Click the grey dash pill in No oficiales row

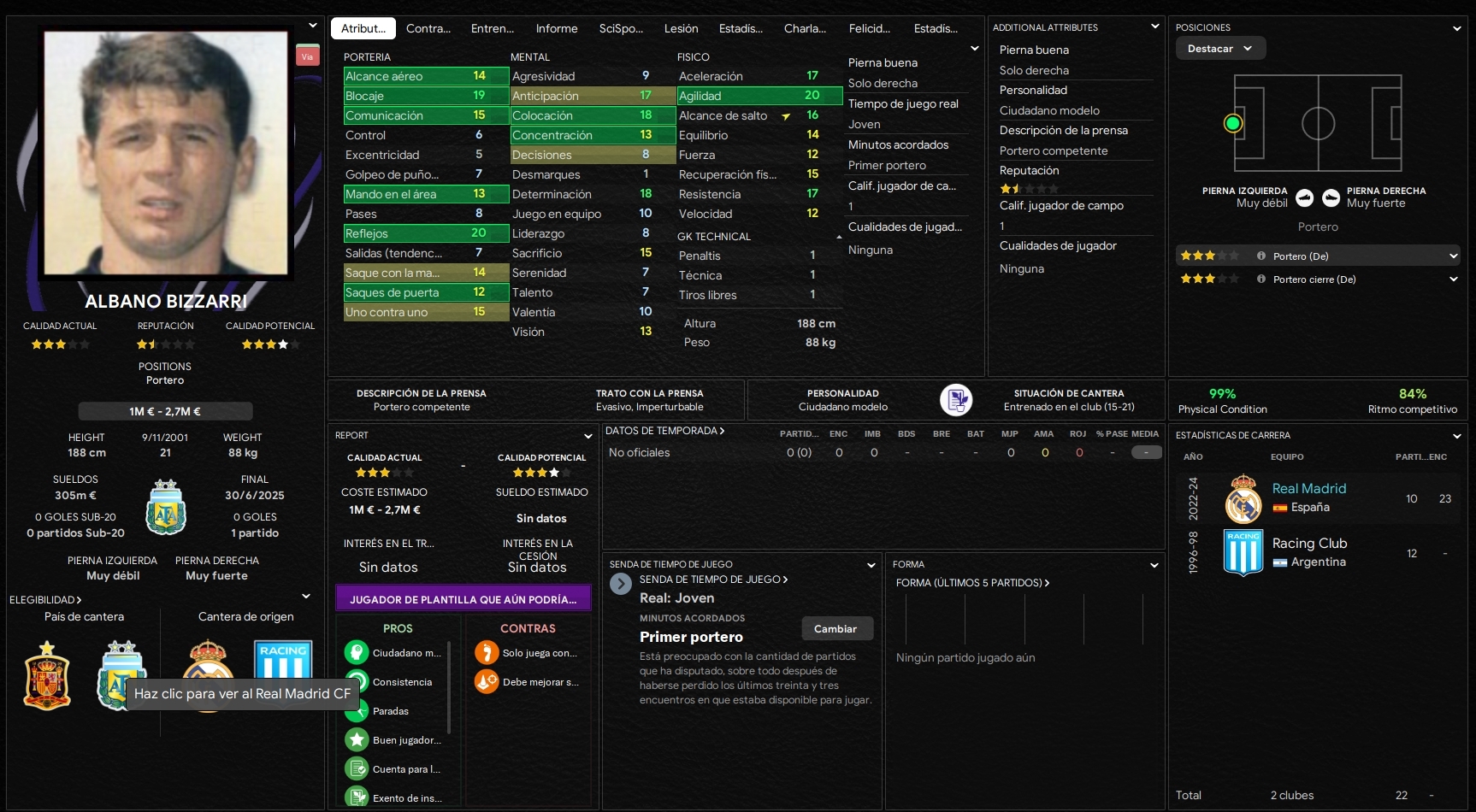[1146, 452]
